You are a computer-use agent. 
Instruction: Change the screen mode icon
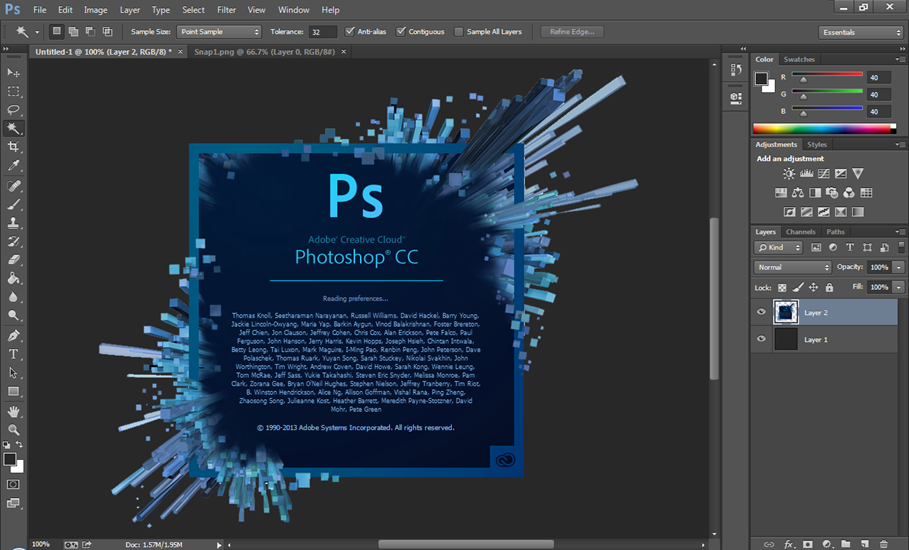click(13, 503)
